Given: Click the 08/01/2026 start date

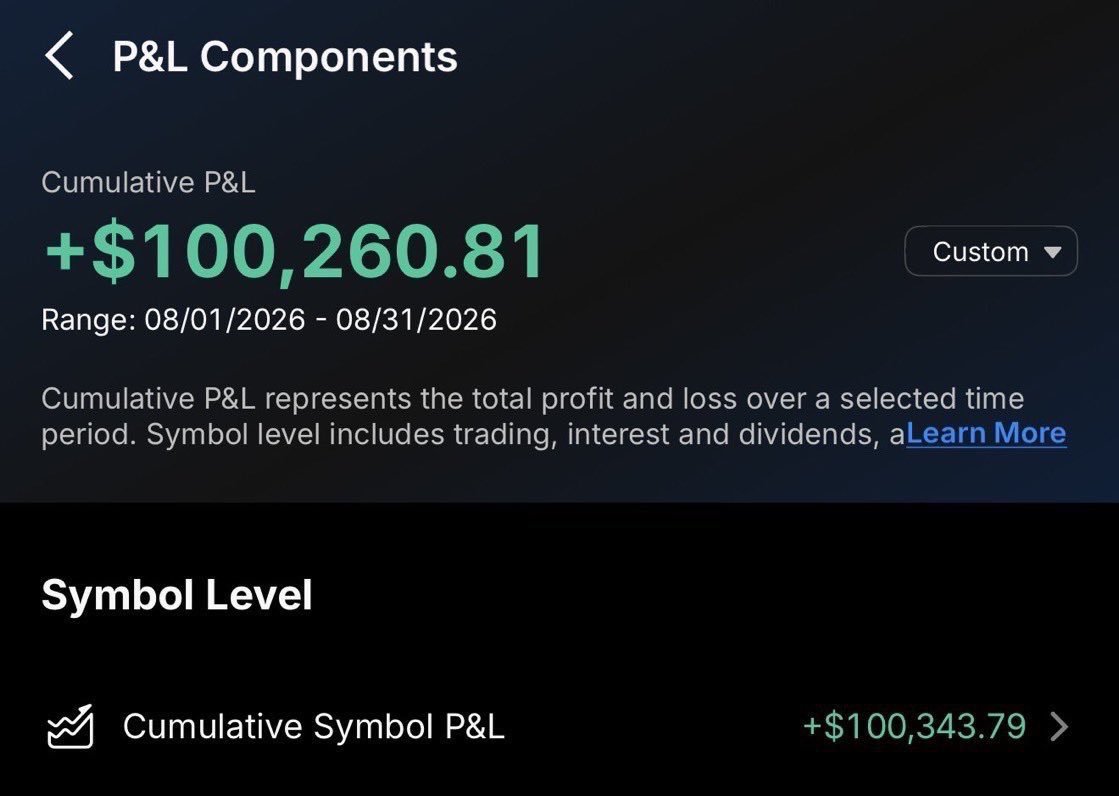Looking at the screenshot, I should (x=225, y=319).
